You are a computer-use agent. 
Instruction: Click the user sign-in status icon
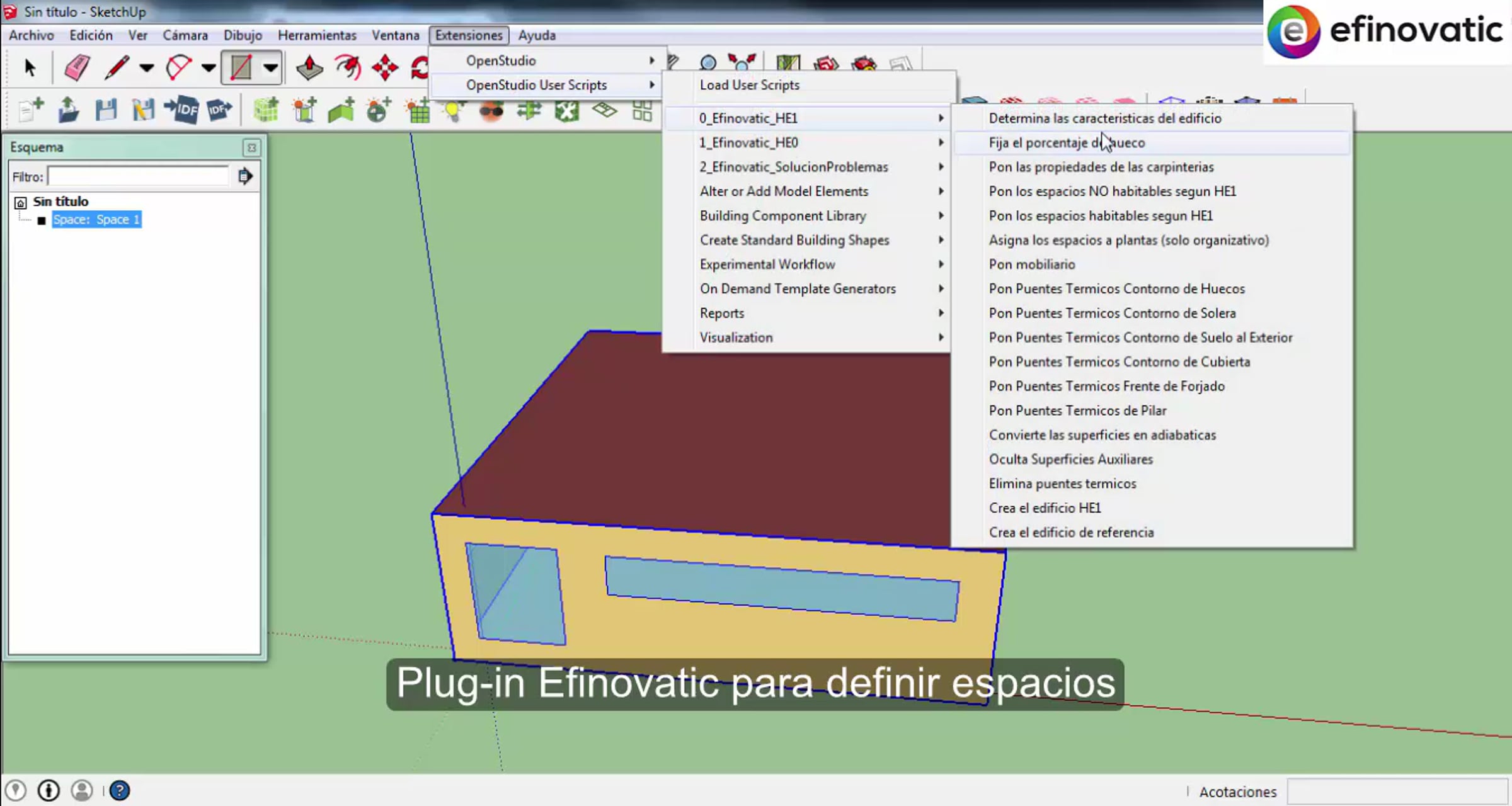(x=82, y=790)
